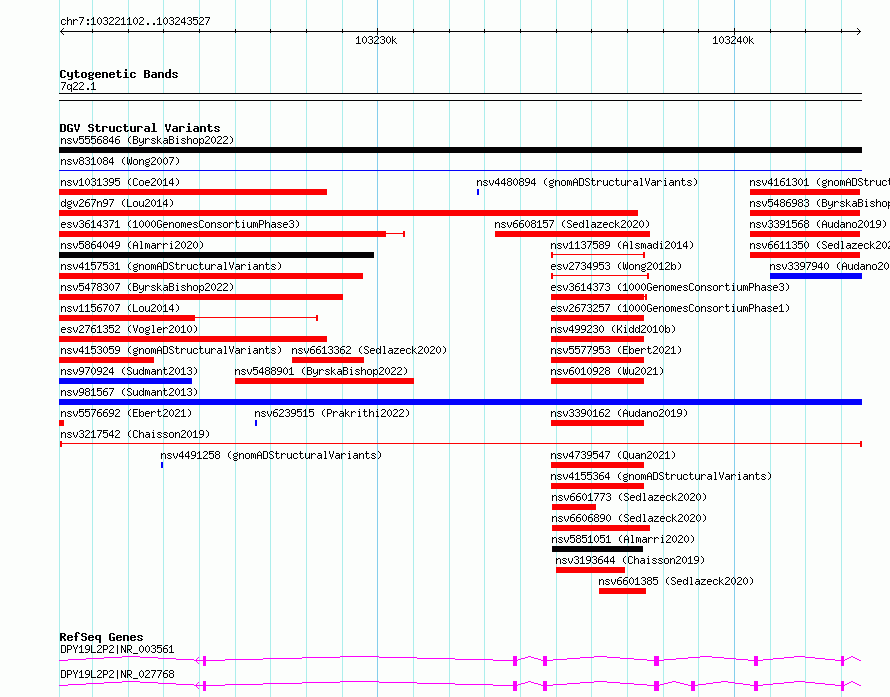The image size is (890, 697).
Task: Click nsv1156707 (Lou2014) label
Action: [x=120, y=308]
